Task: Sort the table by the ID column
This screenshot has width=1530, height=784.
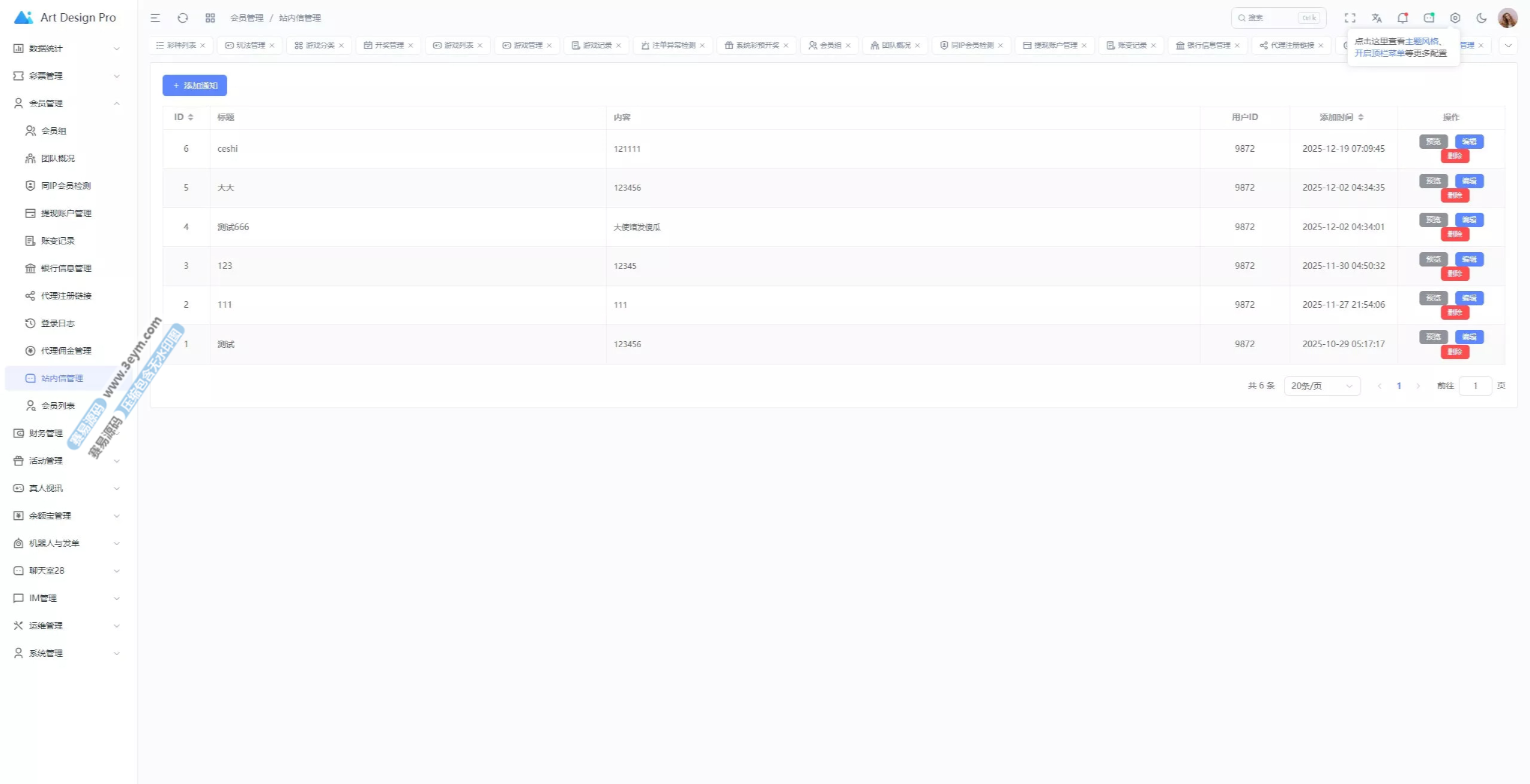Action: click(183, 117)
